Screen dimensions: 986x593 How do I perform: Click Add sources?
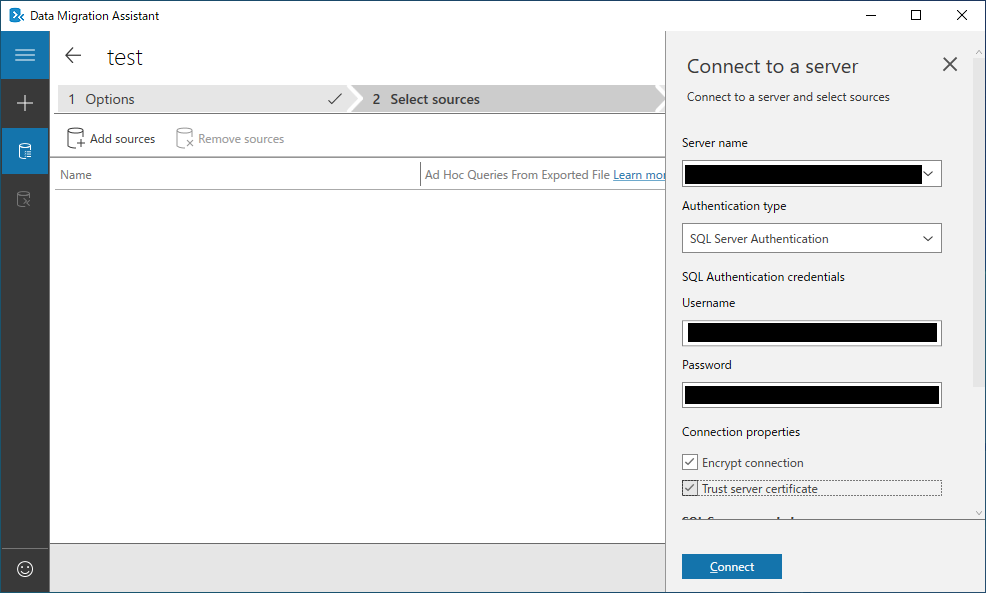tap(111, 138)
